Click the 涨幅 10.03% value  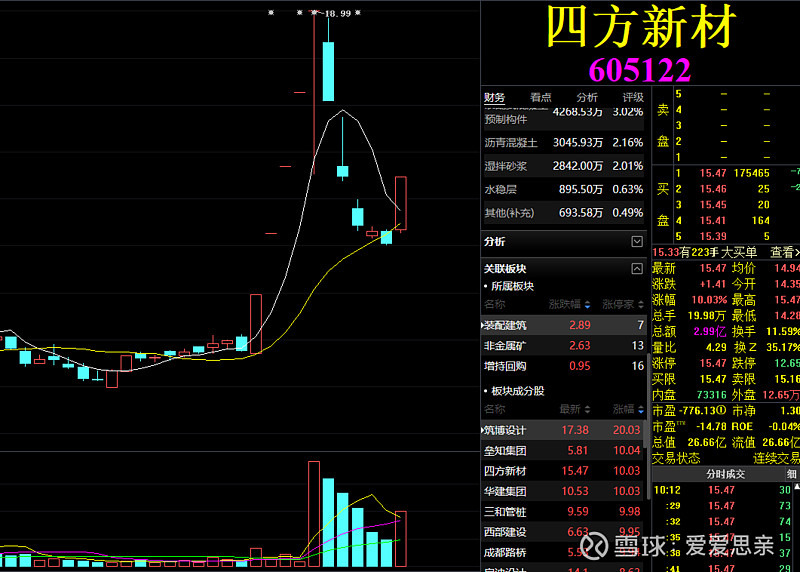tap(709, 300)
